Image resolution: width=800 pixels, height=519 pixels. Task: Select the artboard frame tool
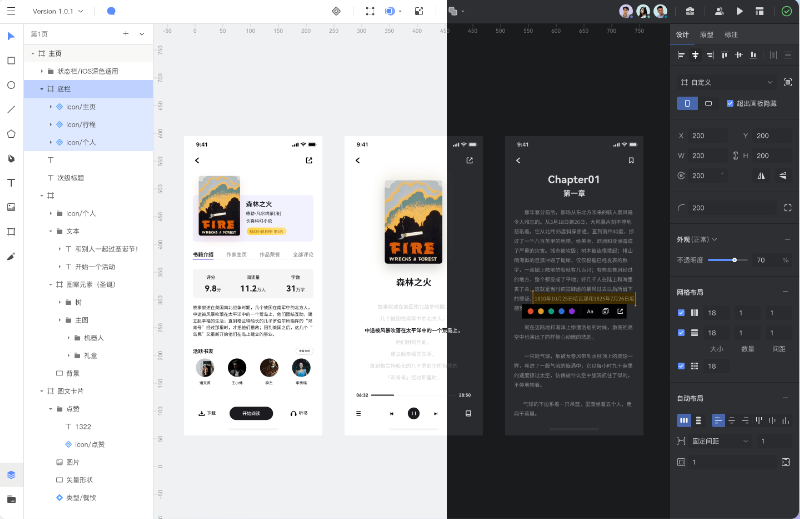tap(11, 232)
